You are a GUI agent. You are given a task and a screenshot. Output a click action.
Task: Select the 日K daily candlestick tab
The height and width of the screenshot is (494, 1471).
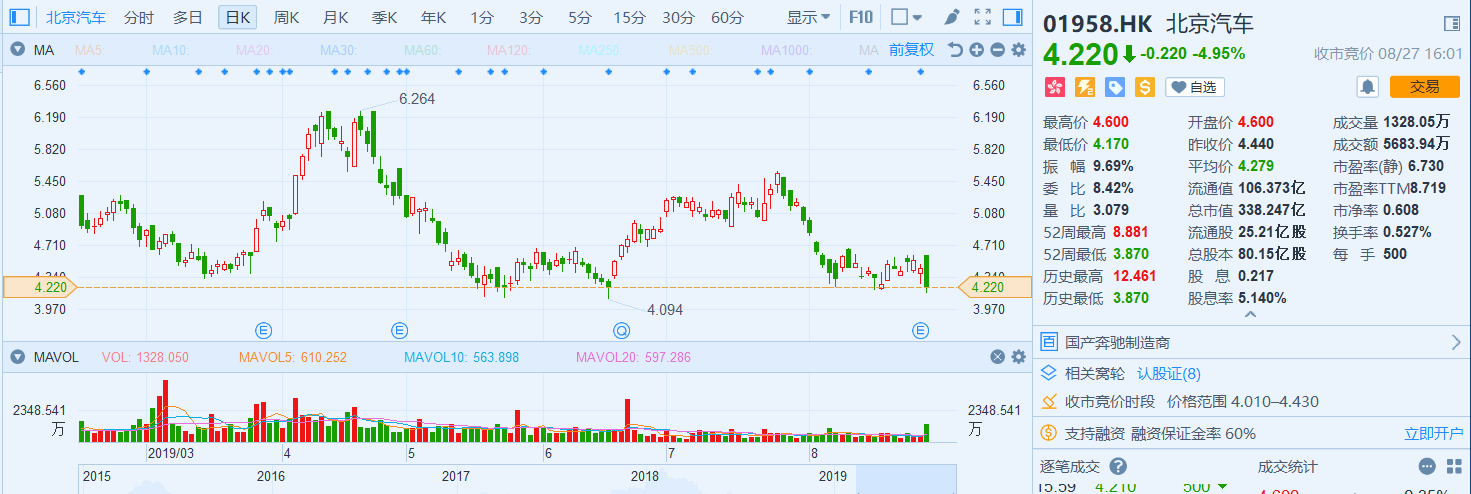[237, 17]
